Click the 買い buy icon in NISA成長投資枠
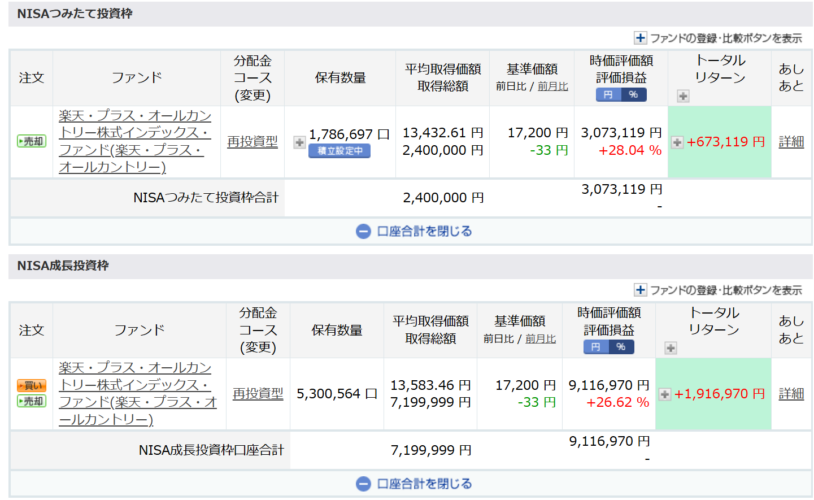814x500 pixels. pyautogui.click(x=31, y=385)
